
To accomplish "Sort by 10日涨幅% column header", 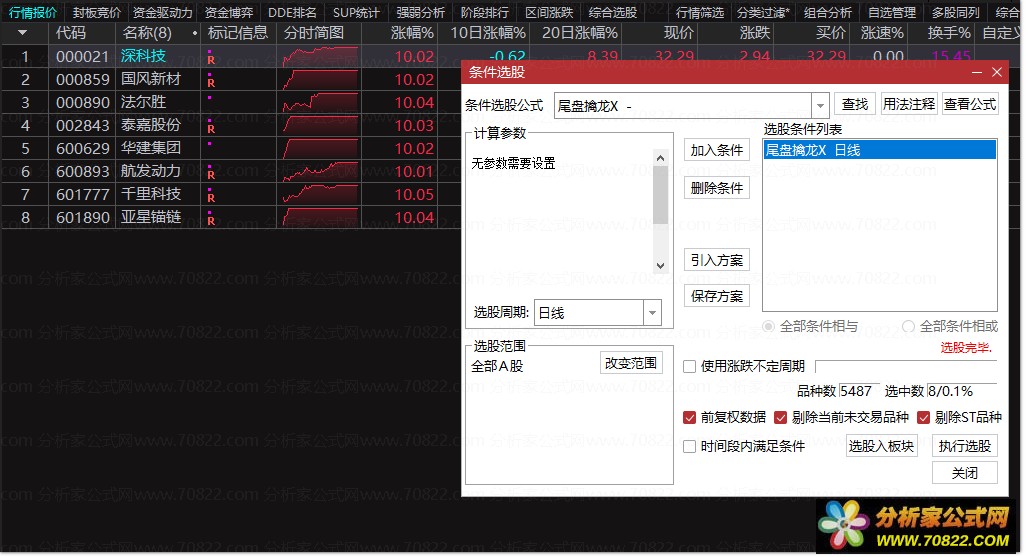I will tap(487, 33).
